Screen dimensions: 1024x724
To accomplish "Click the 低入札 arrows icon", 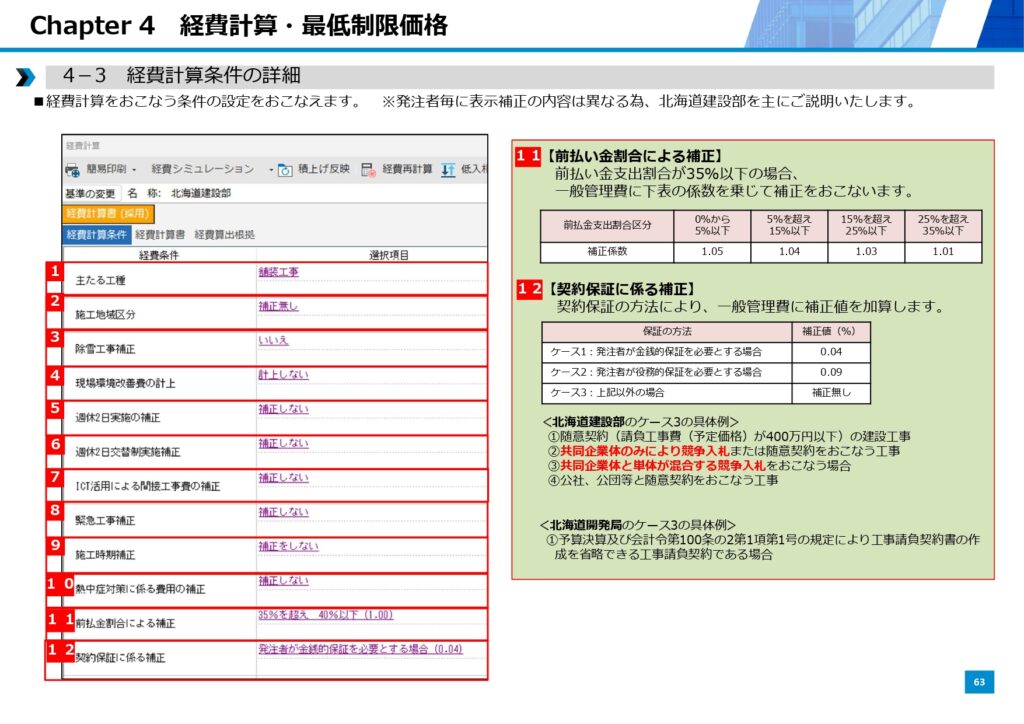I will (448, 170).
